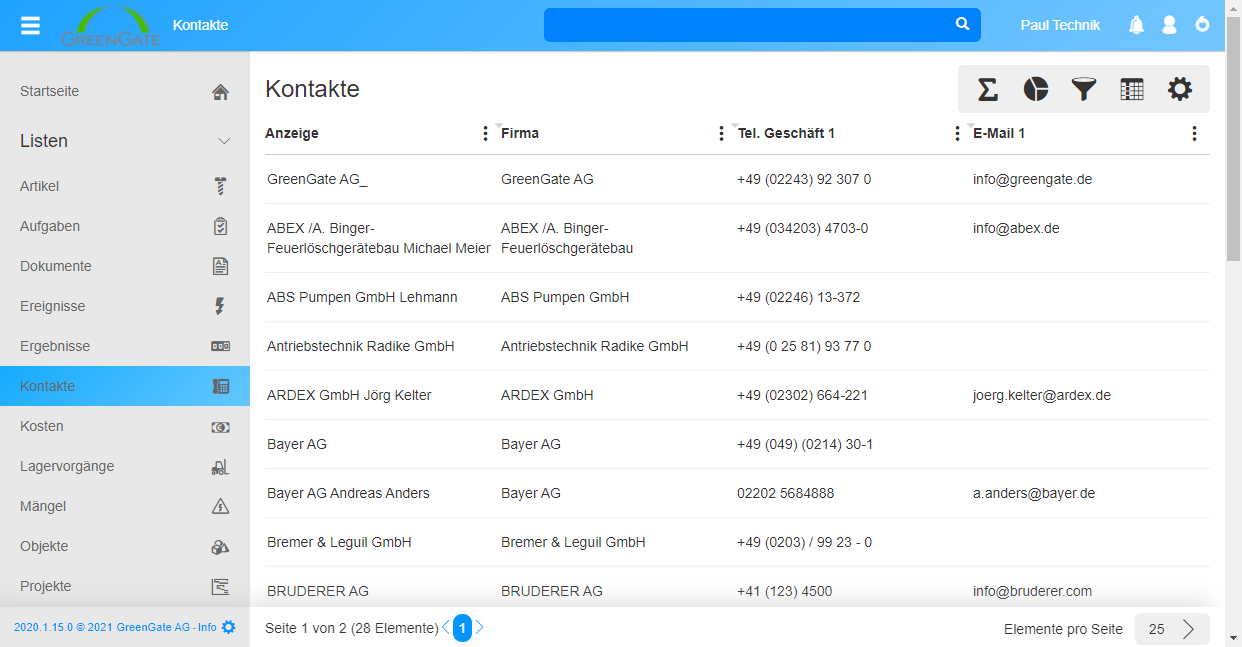This screenshot has width=1242, height=647.
Task: Collapse the Listen section
Action: point(224,141)
